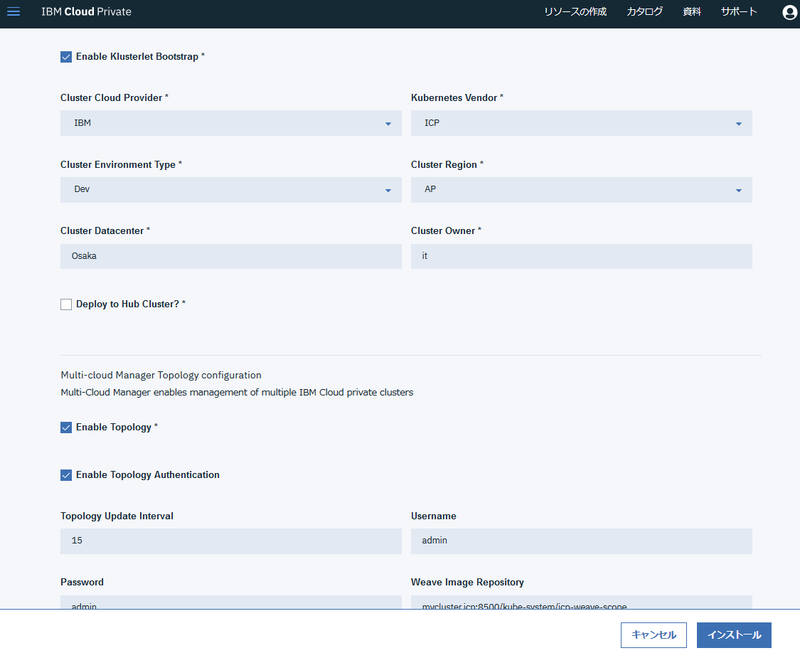
Task: Open the リソースの作成 menu item
Action: pyautogui.click(x=575, y=12)
